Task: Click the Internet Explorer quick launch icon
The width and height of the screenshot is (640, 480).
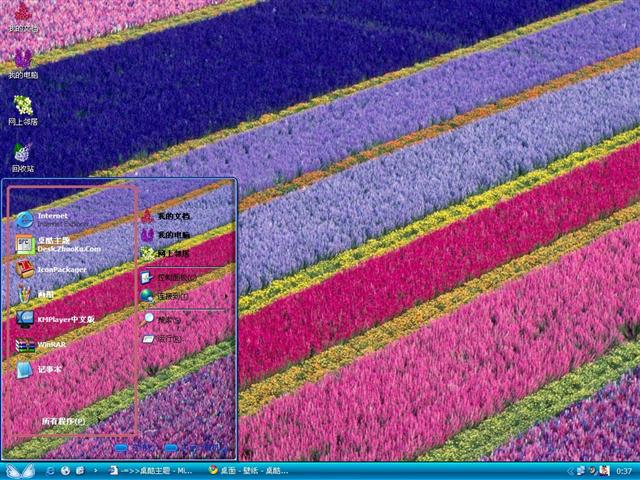Action: pyautogui.click(x=50, y=471)
